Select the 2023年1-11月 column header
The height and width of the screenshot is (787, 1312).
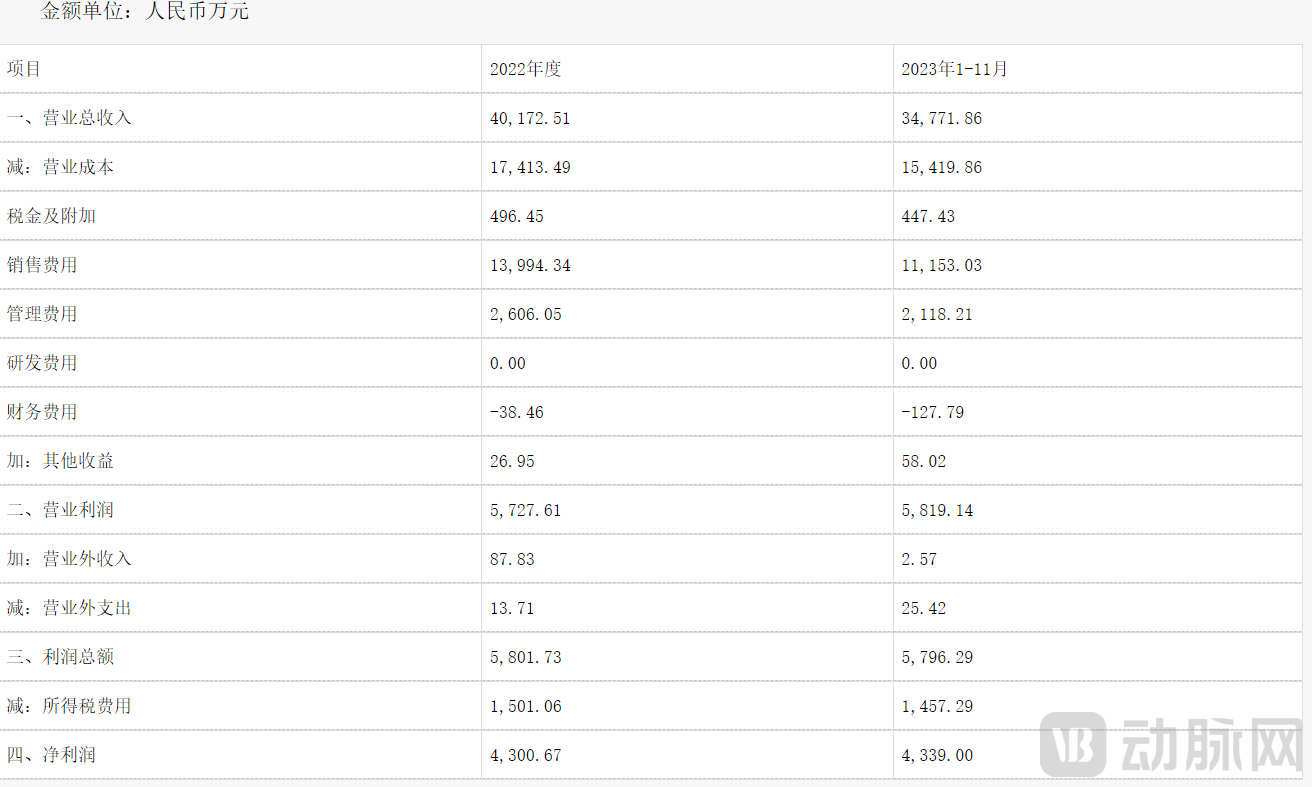click(954, 69)
